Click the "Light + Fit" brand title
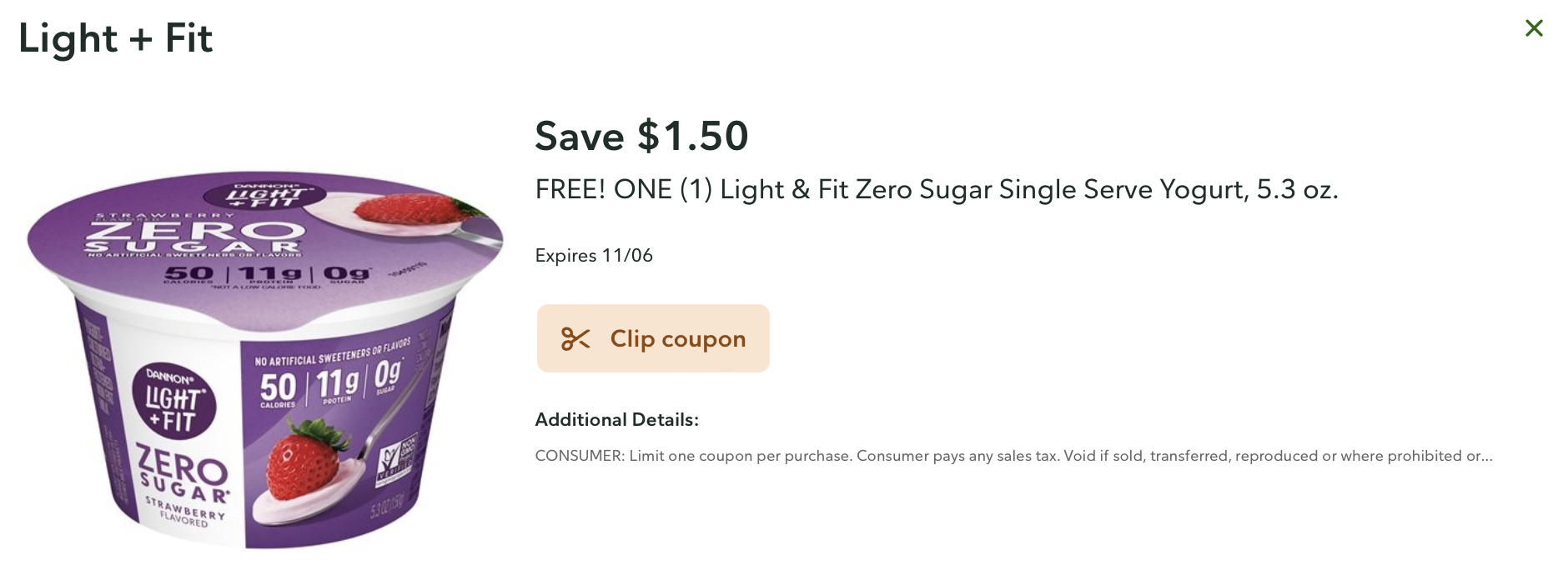The height and width of the screenshot is (580, 1568). tap(115, 38)
